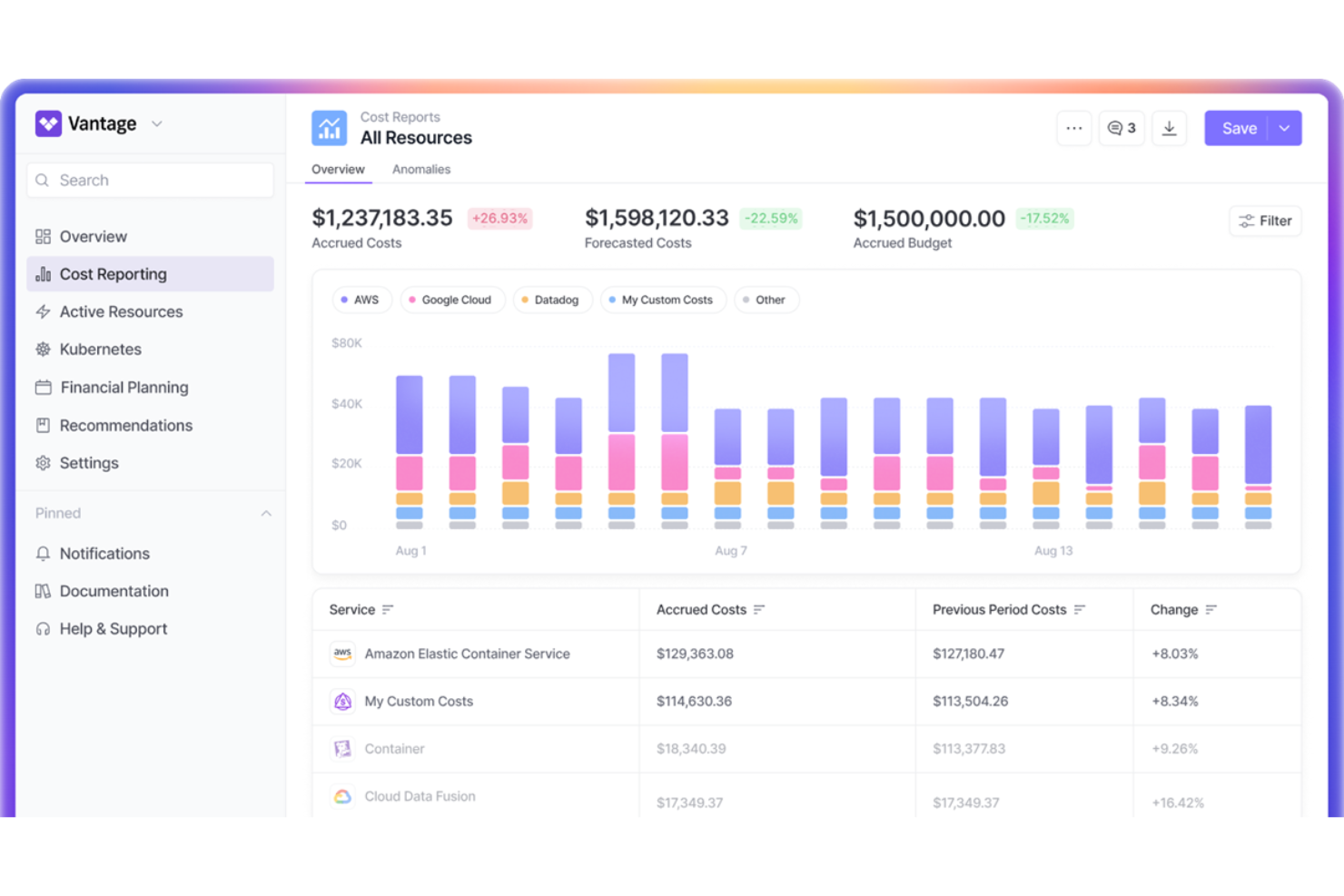The height and width of the screenshot is (896, 1344).
Task: Select the Overview tab of Cost Reports
Action: (338, 169)
